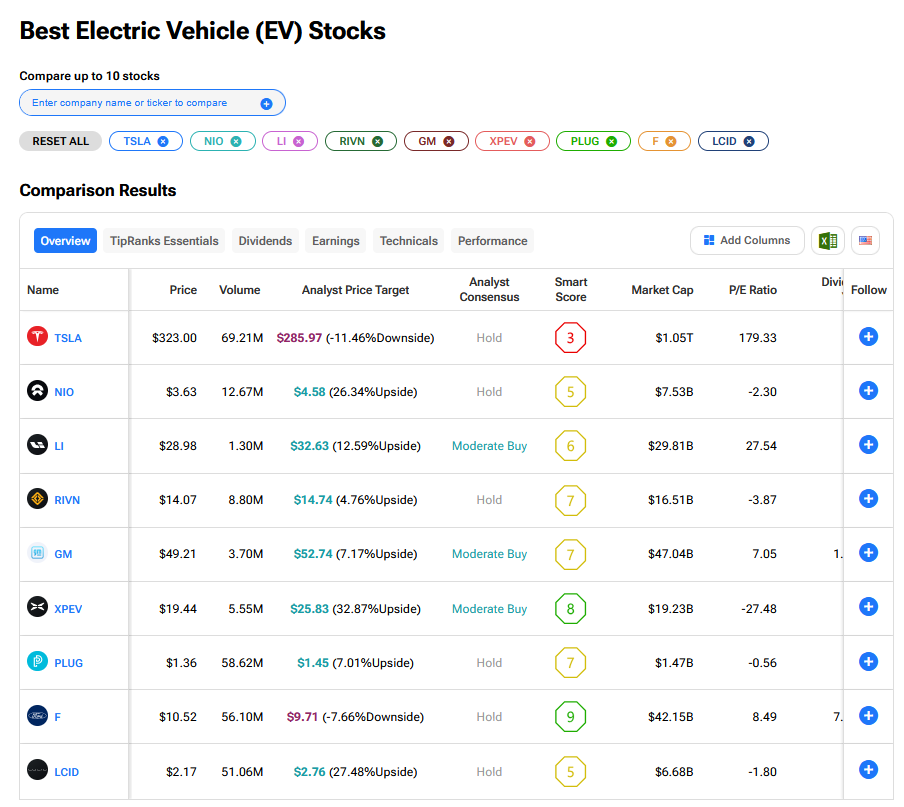The width and height of the screenshot is (904, 807).
Task: Follow LCID with plus icon
Action: click(x=868, y=770)
